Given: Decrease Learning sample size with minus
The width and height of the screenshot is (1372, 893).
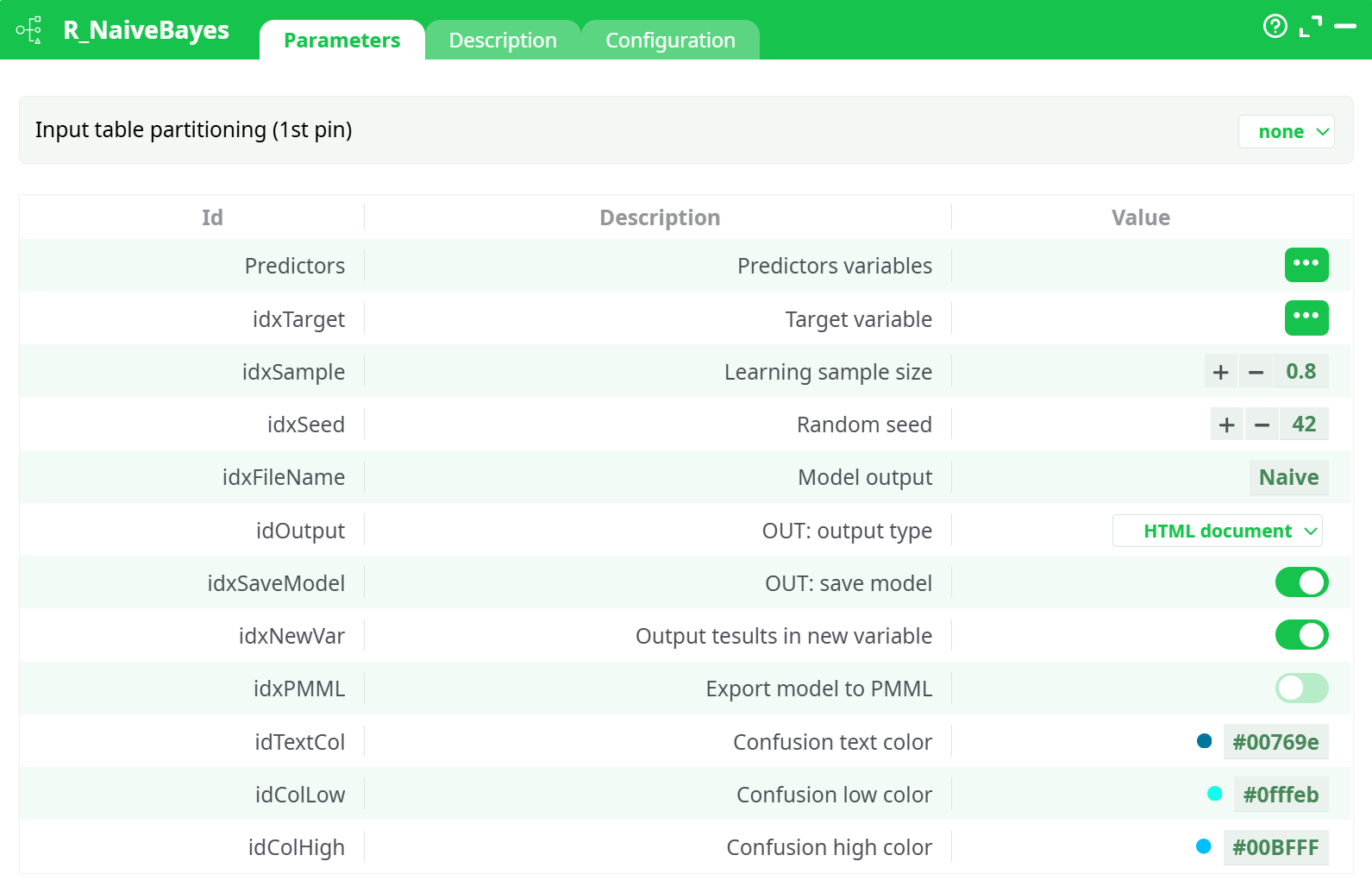Looking at the screenshot, I should pyautogui.click(x=1256, y=372).
